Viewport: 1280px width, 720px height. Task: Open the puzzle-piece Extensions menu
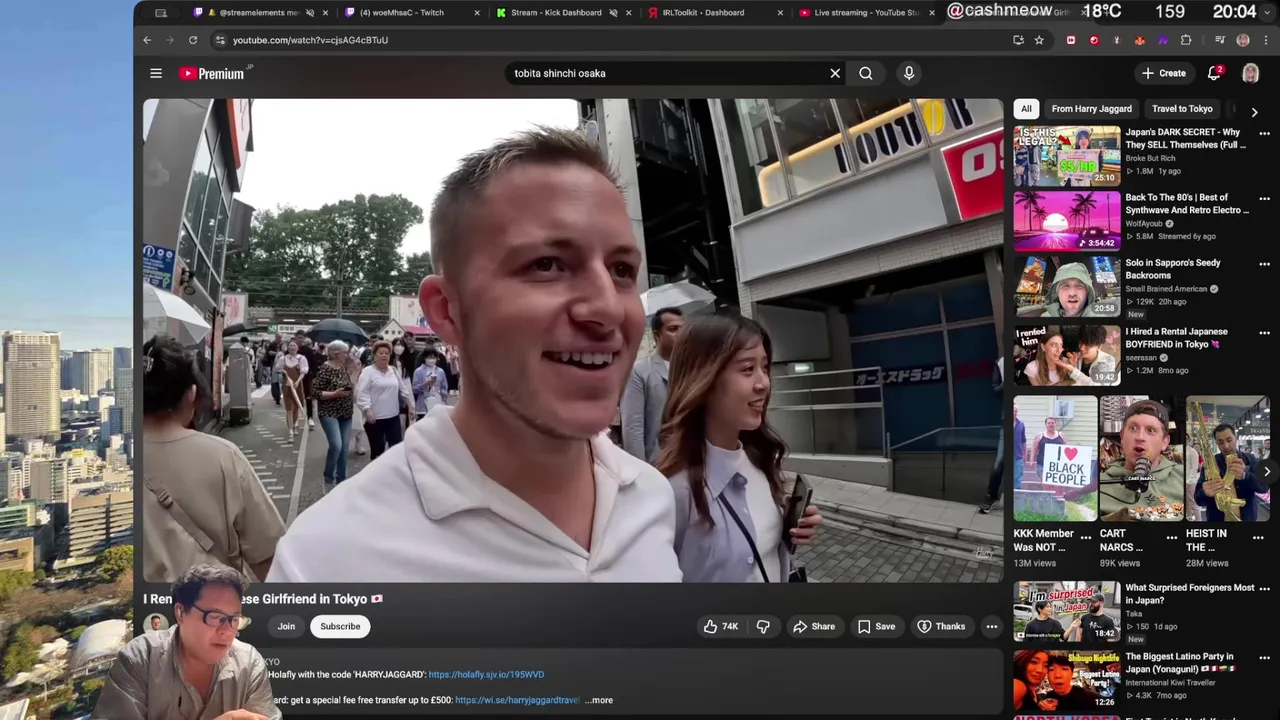[x=1186, y=40]
